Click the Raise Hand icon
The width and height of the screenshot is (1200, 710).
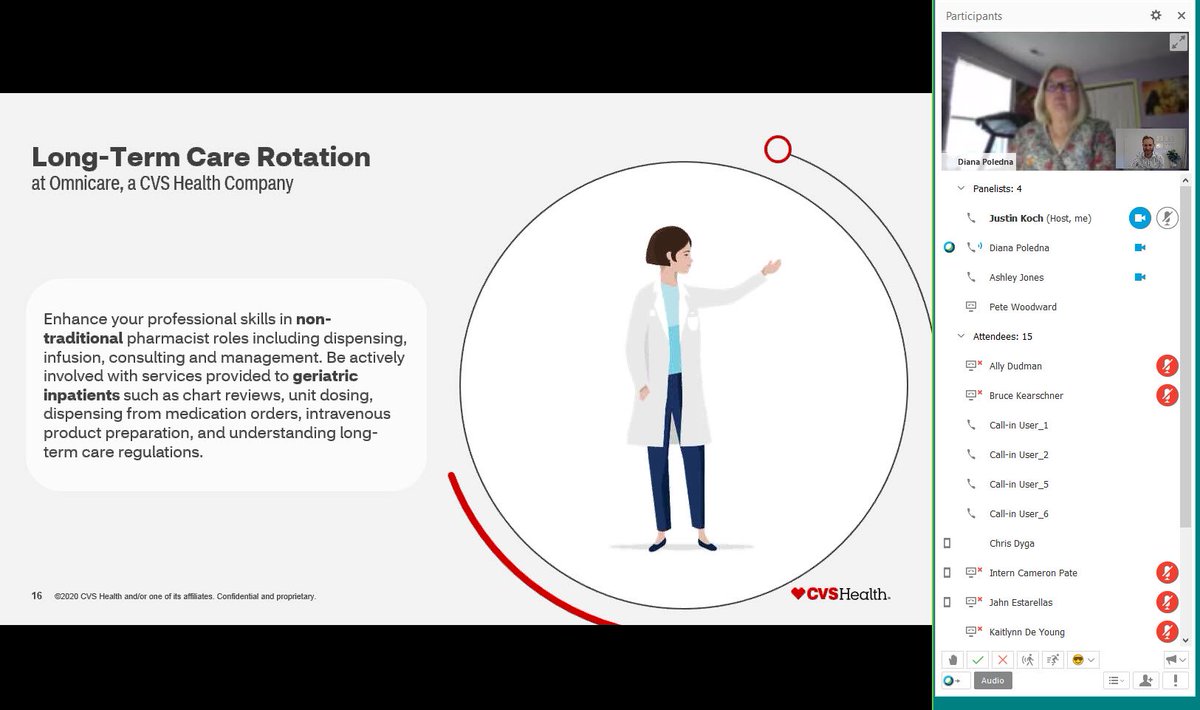click(953, 660)
